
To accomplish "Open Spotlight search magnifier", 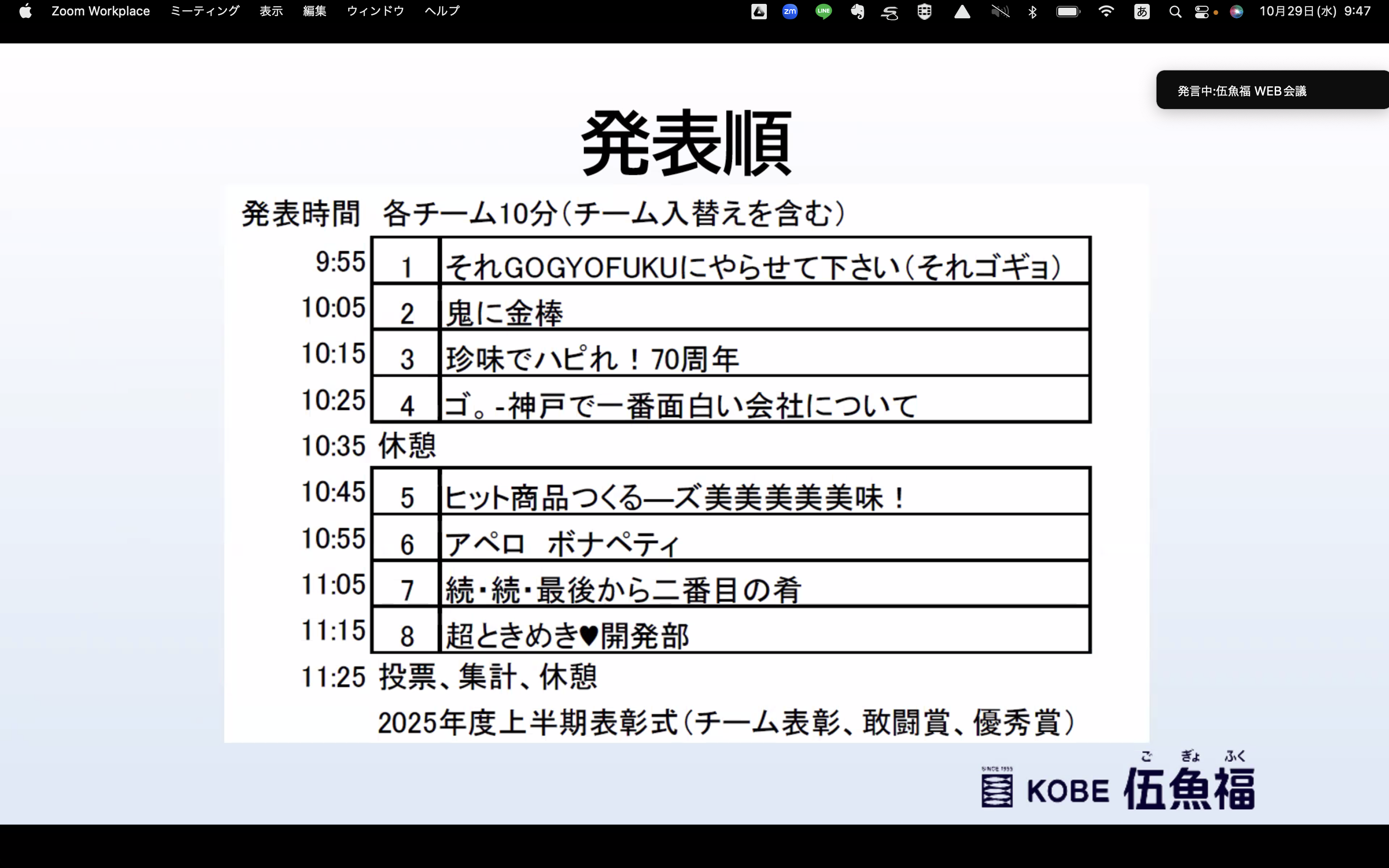I will pyautogui.click(x=1175, y=12).
